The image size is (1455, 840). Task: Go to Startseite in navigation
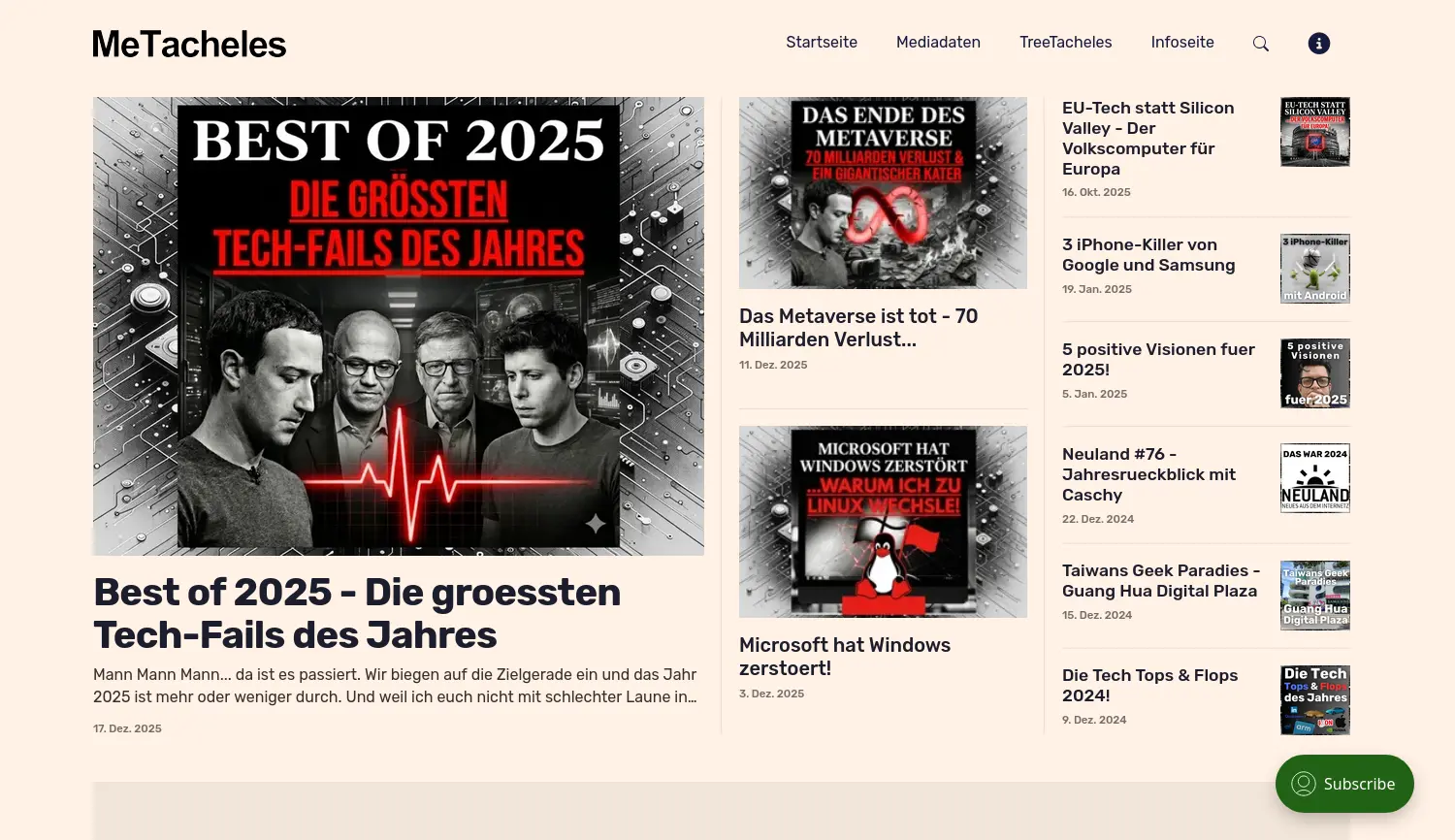822,43
